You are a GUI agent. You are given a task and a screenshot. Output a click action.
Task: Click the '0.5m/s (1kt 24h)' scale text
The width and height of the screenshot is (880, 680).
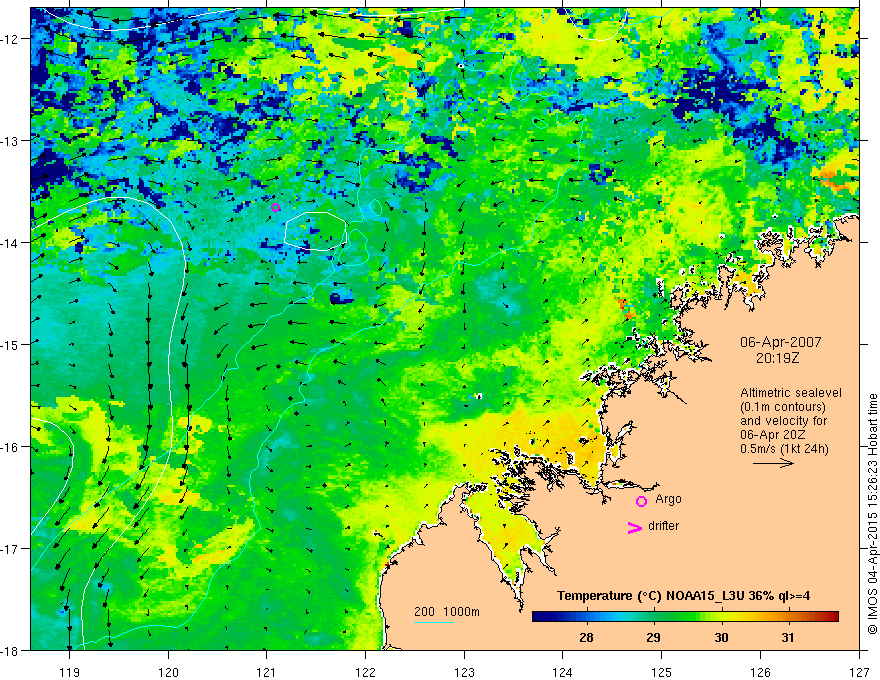point(784,449)
